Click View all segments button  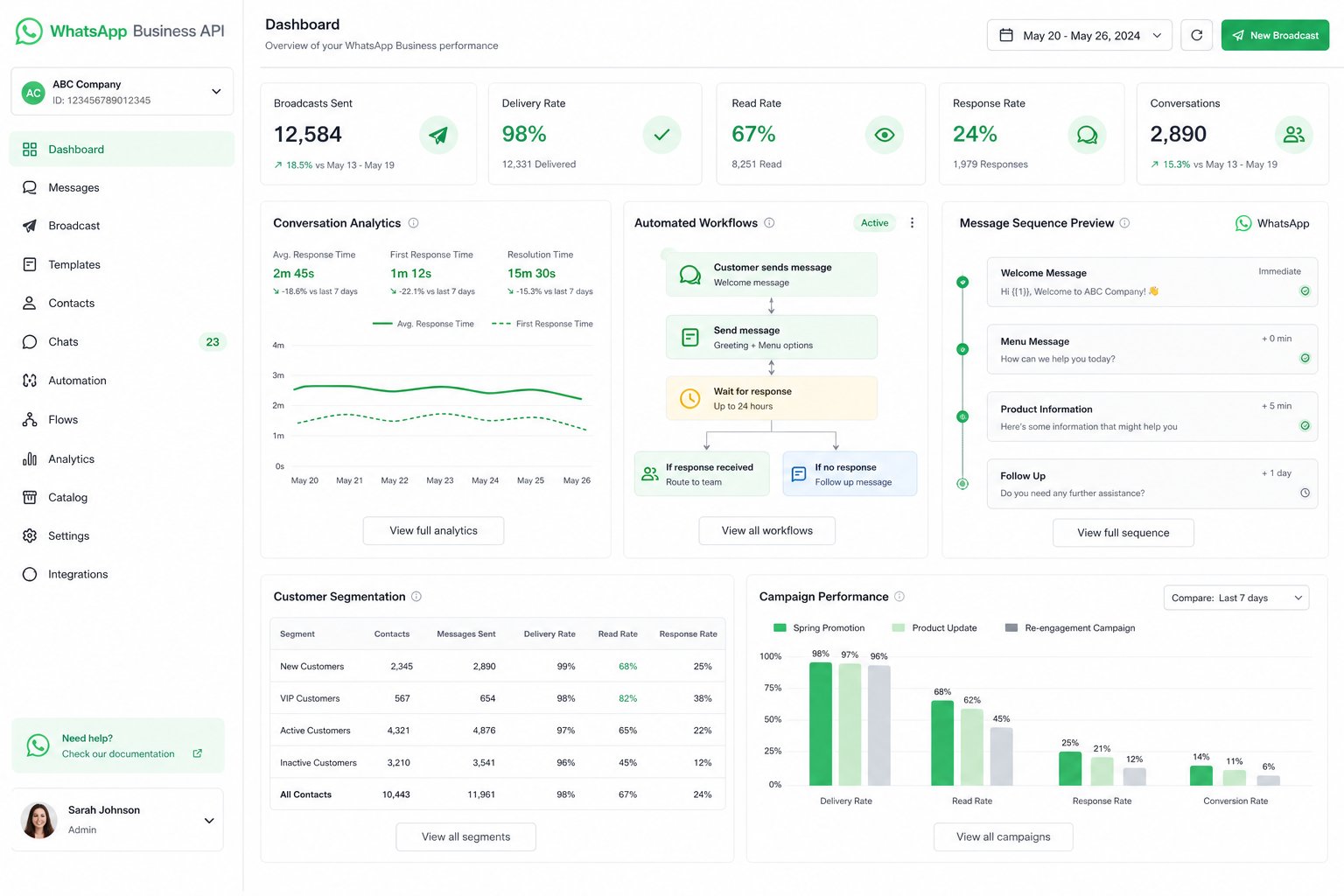(x=465, y=836)
